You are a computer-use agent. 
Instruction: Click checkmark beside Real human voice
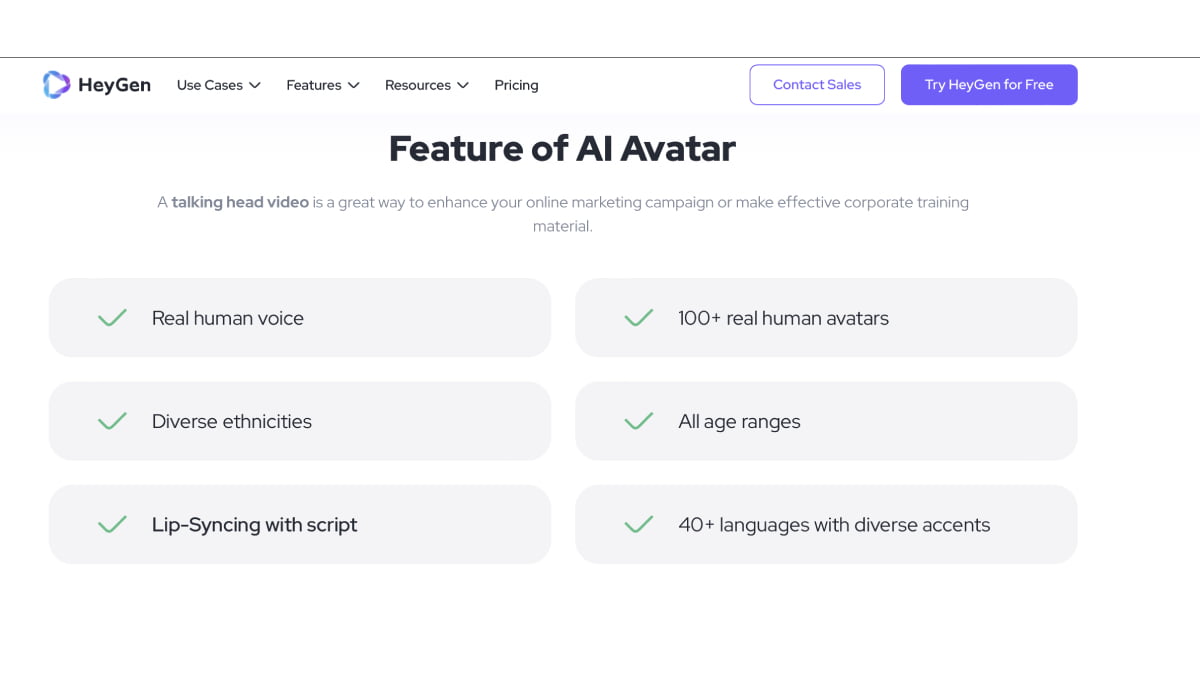(112, 318)
